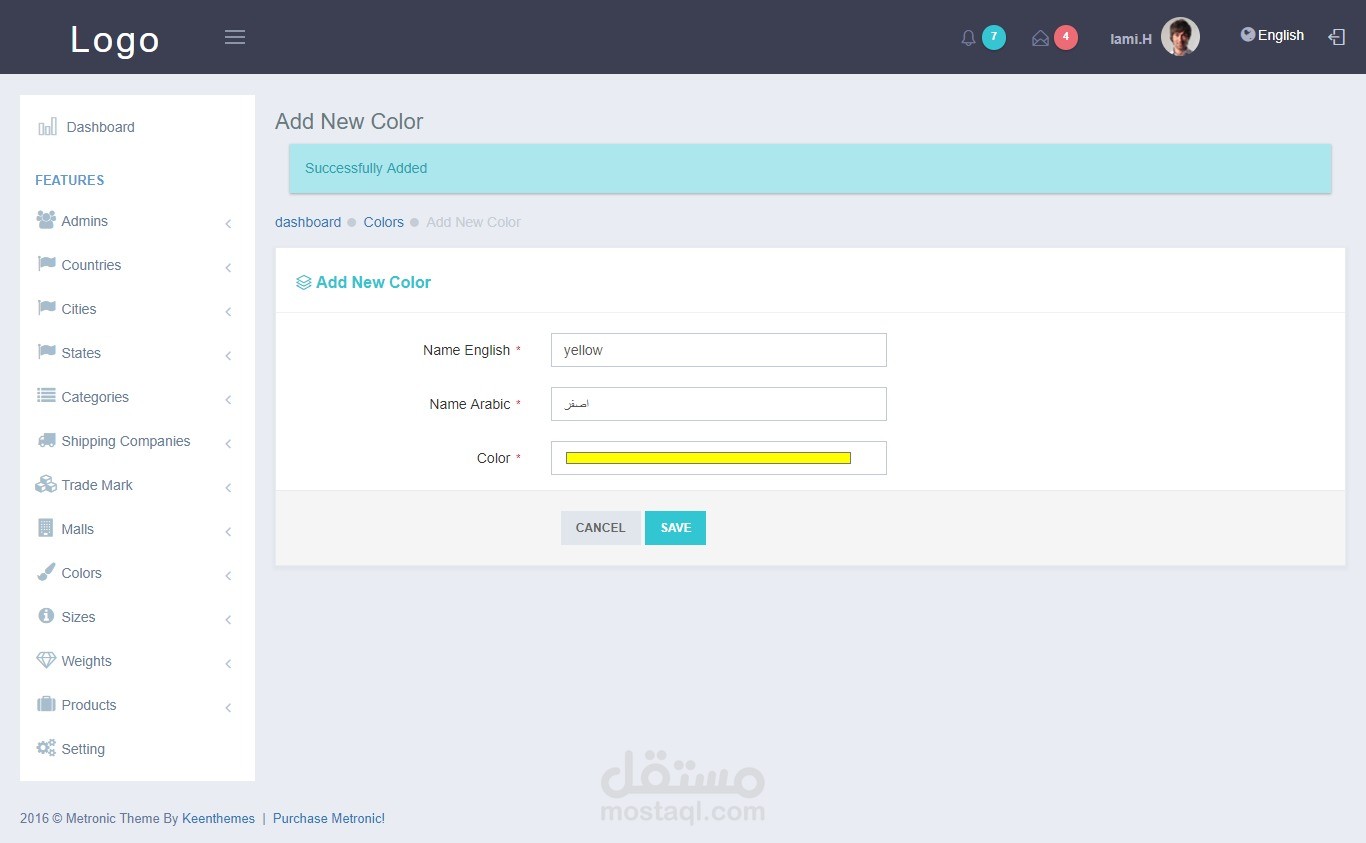The height and width of the screenshot is (843, 1366).
Task: Click the hamburger menu toggle icon
Action: (x=235, y=37)
